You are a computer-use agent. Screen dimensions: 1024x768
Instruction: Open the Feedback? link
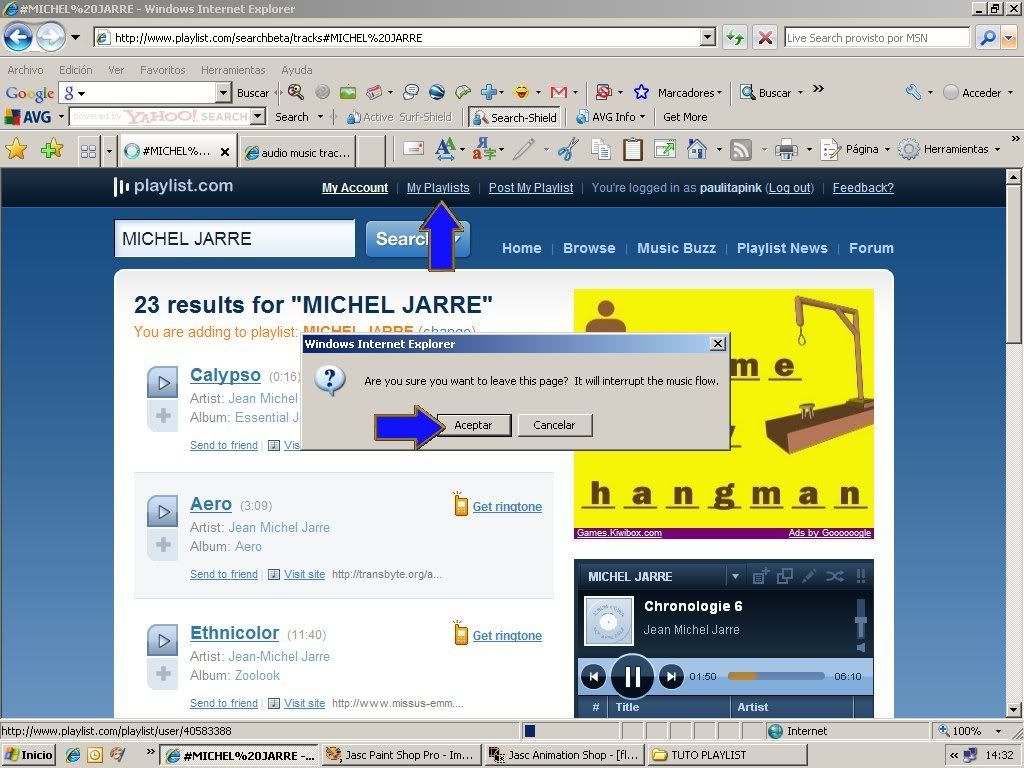(863, 188)
